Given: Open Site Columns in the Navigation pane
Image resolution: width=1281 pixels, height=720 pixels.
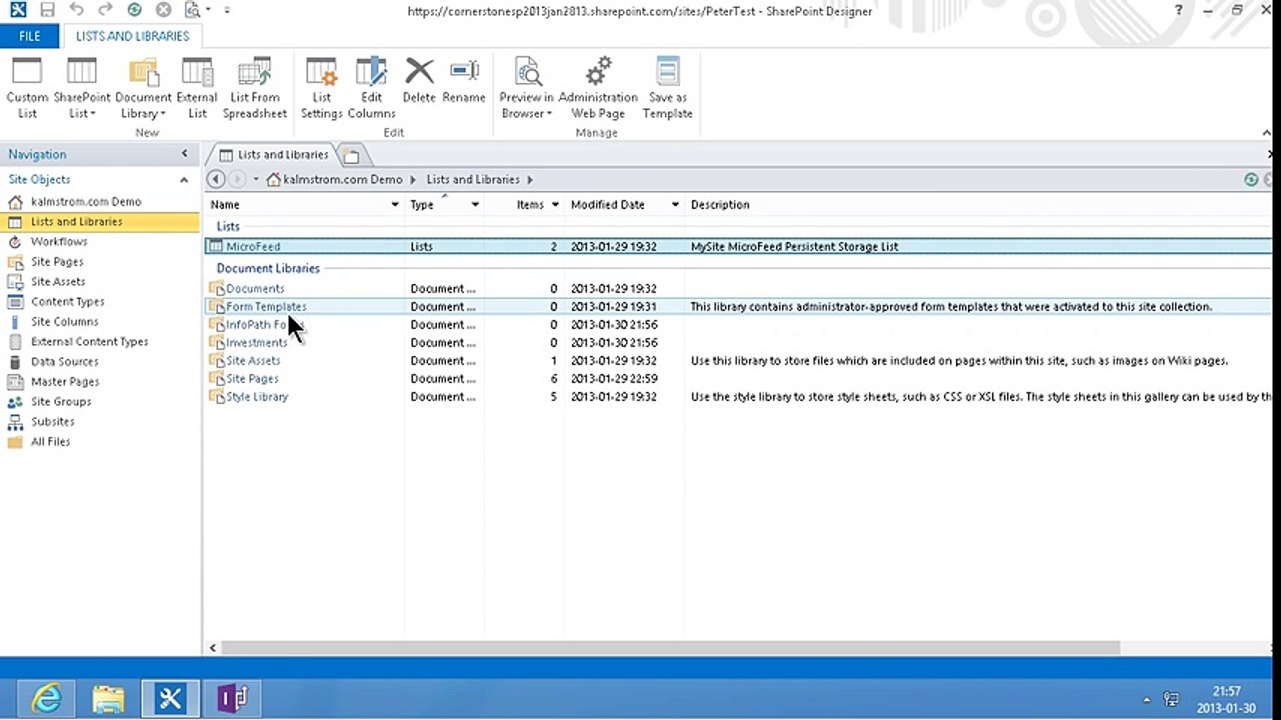Looking at the screenshot, I should [x=64, y=322].
